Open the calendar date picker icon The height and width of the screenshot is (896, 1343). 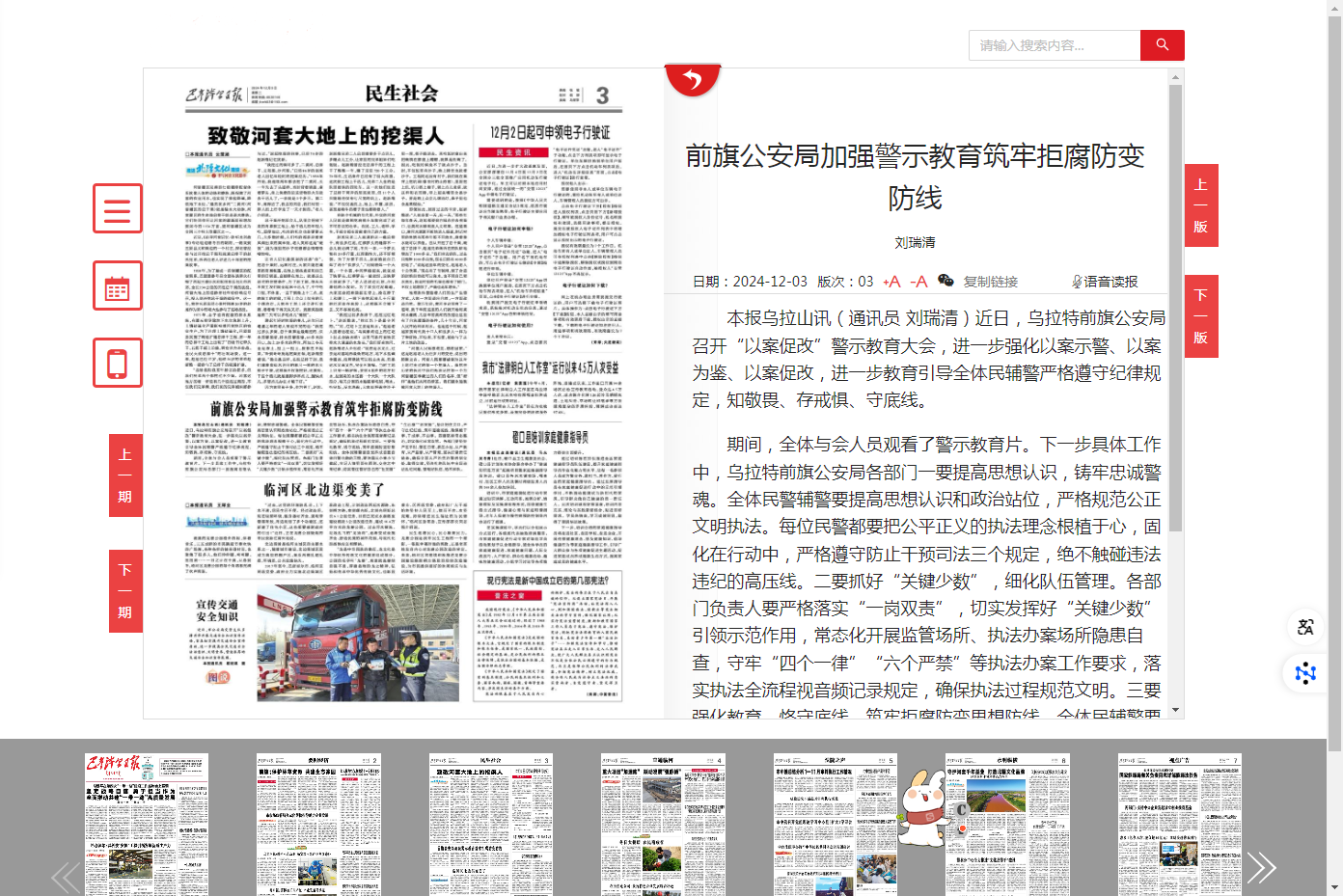click(x=118, y=286)
